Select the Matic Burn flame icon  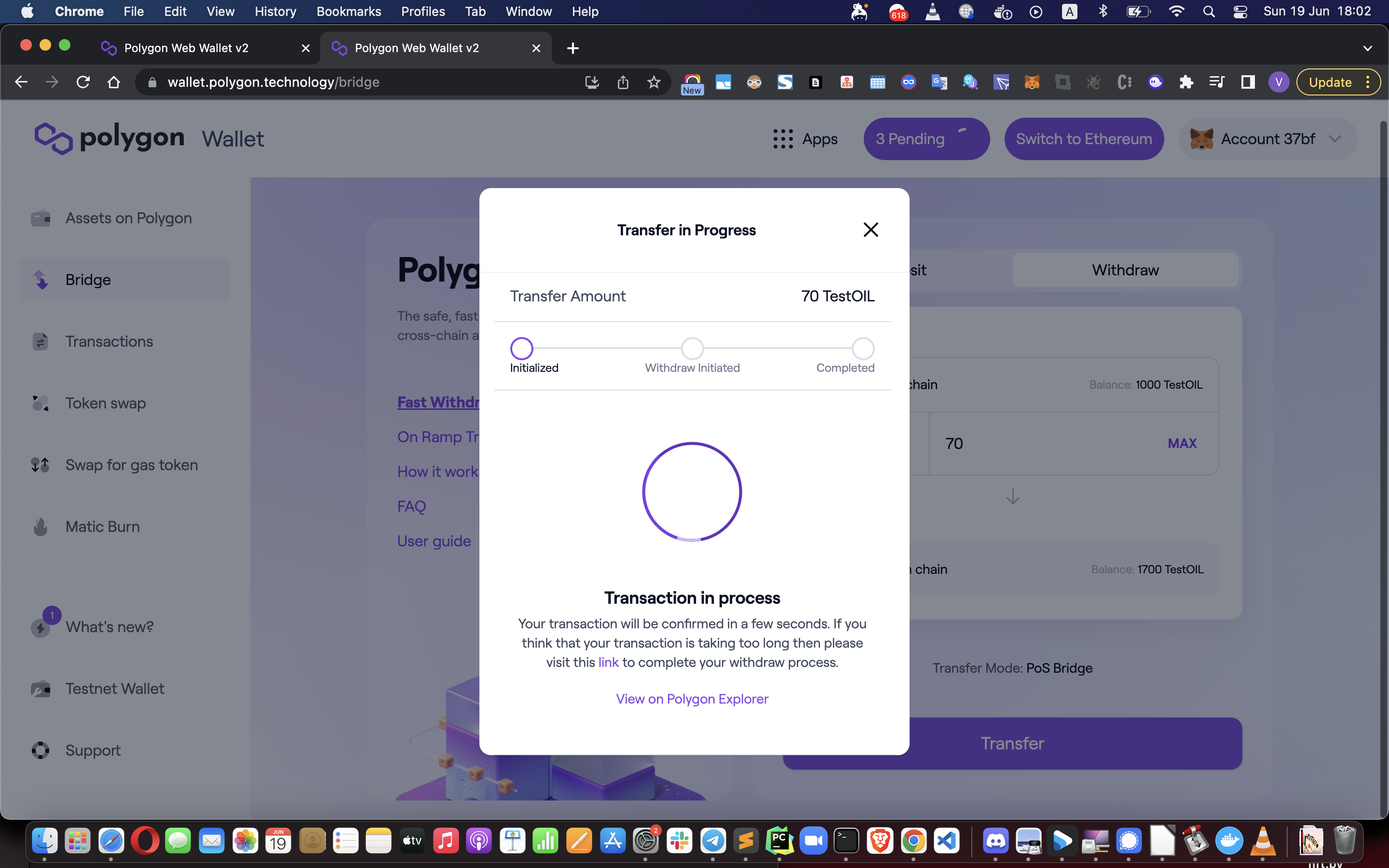point(40,527)
